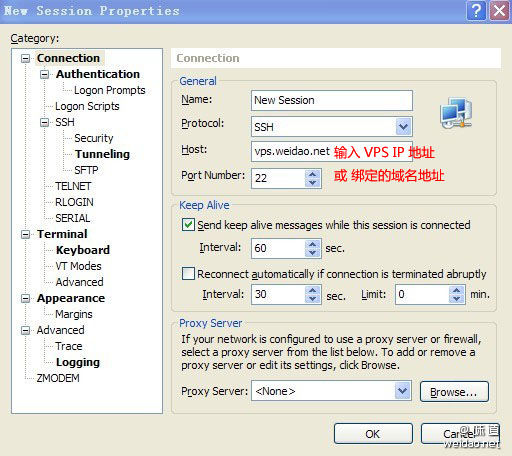Decrease reconnect interval with down arrow

click(x=312, y=299)
